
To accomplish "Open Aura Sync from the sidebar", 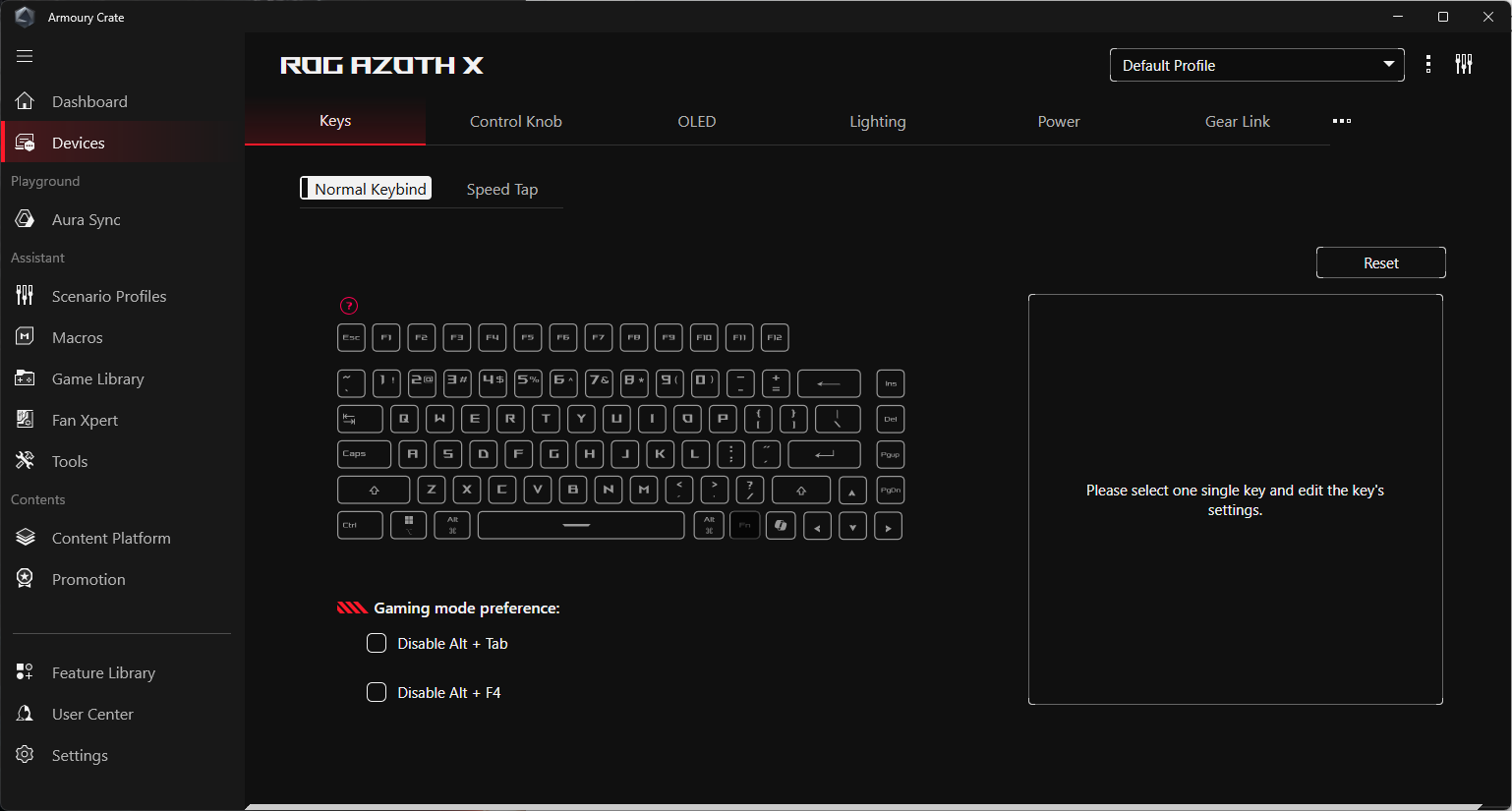I will click(86, 220).
